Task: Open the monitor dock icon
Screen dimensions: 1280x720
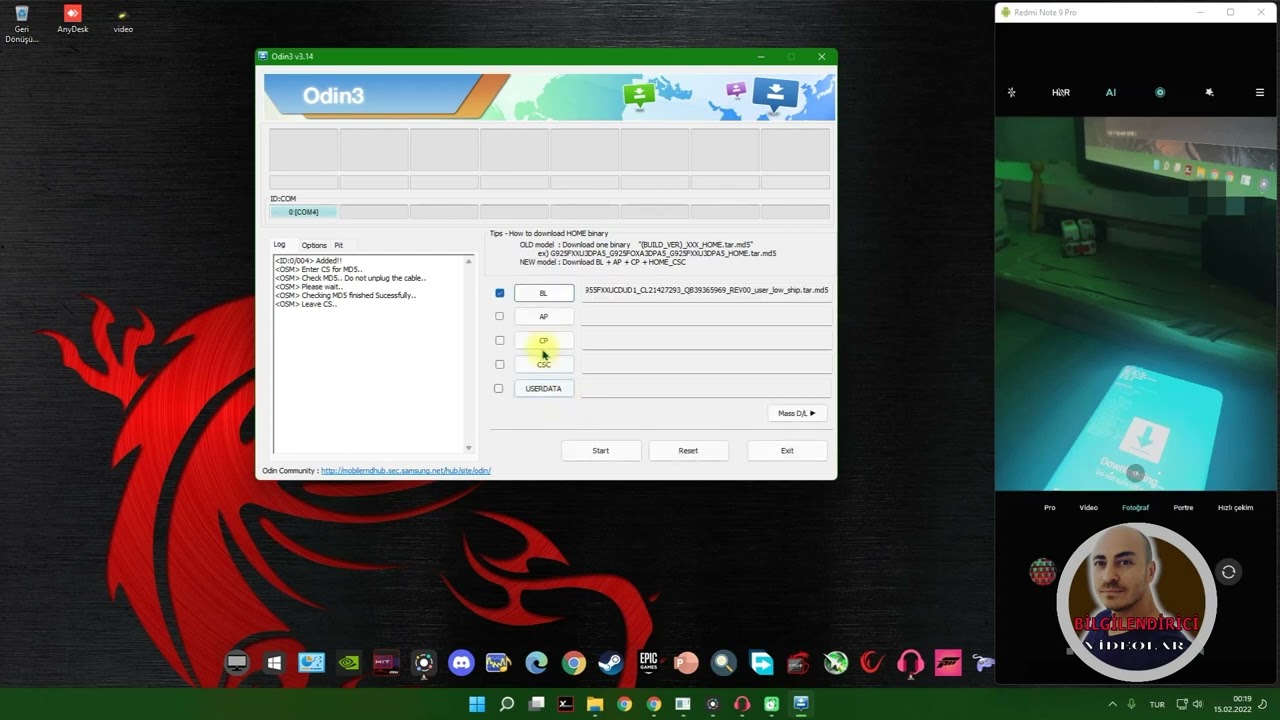Action: click(236, 662)
